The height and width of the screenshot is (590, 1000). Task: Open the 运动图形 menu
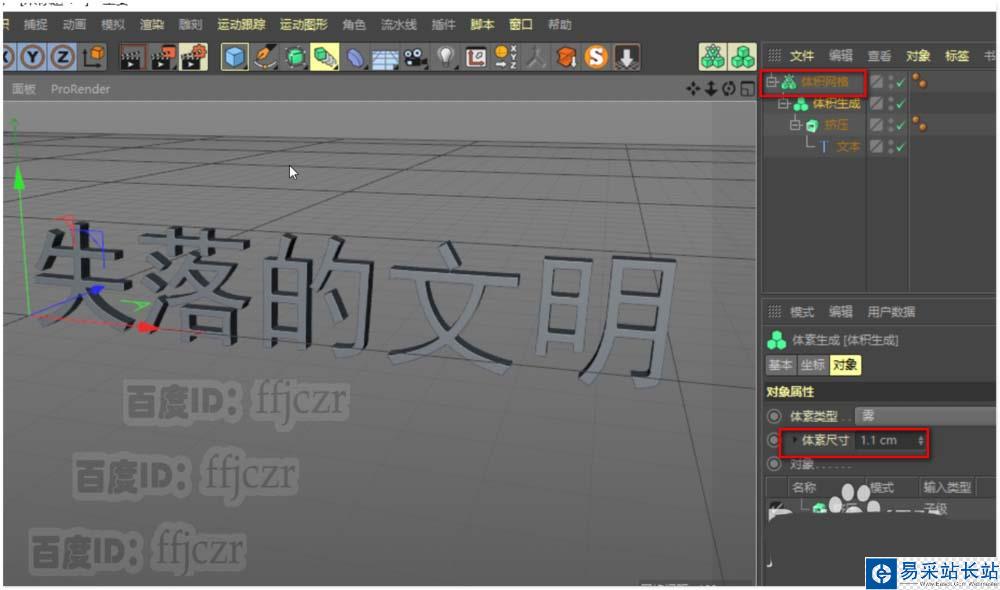click(x=304, y=24)
